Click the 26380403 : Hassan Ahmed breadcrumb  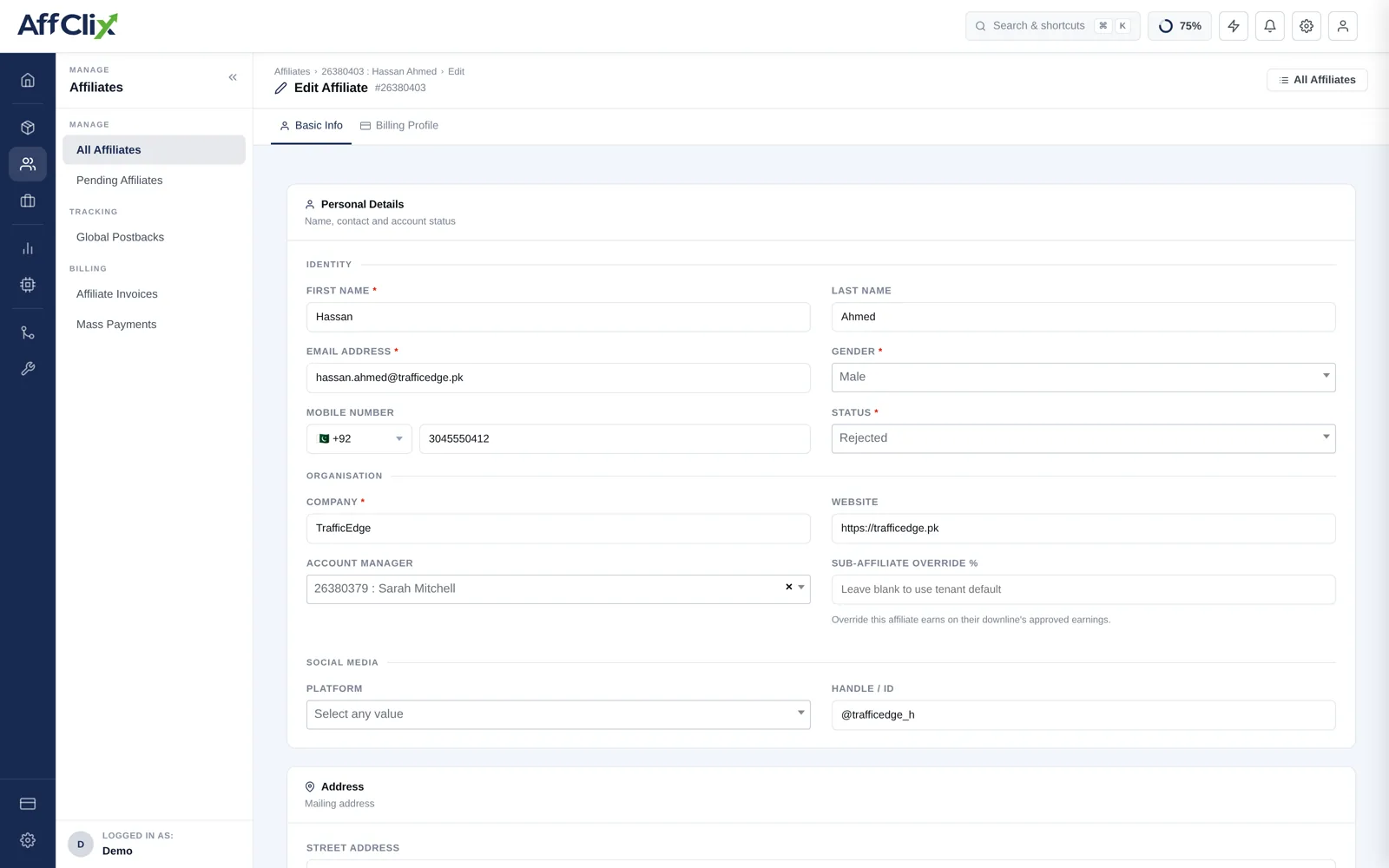[379, 71]
